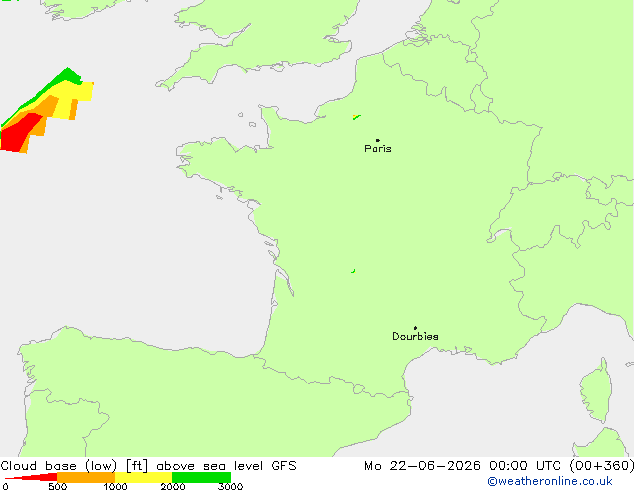634x490 pixels.
Task: Click the small cloud patch northwest of Paris
Action: tap(356, 117)
